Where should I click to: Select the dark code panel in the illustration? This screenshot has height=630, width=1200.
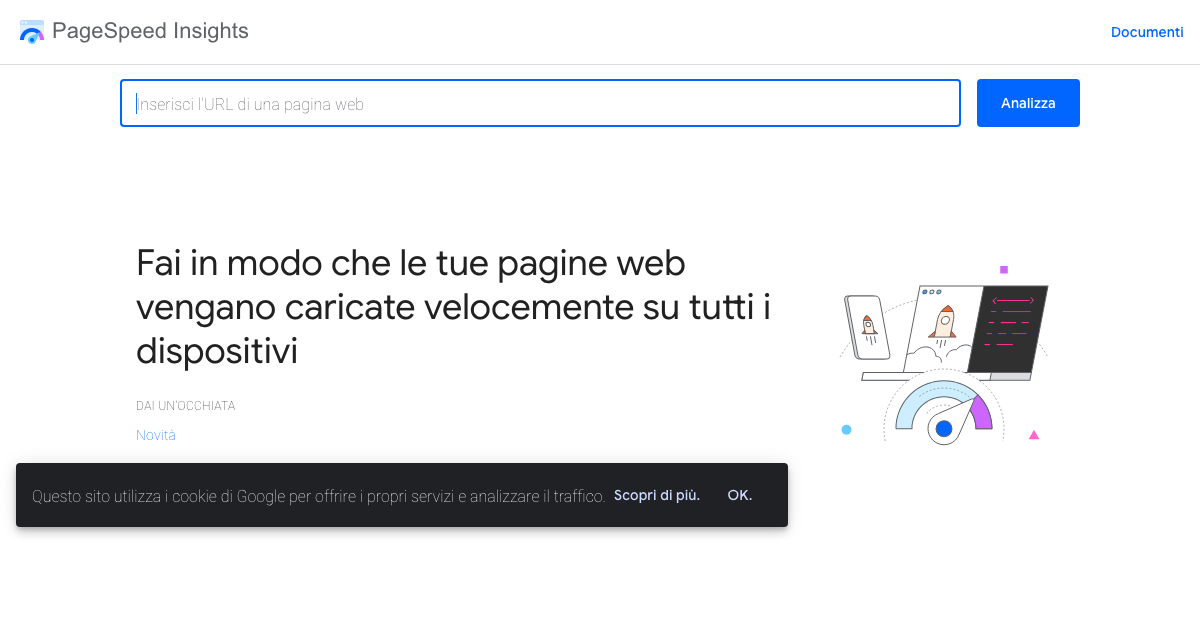point(1010,330)
